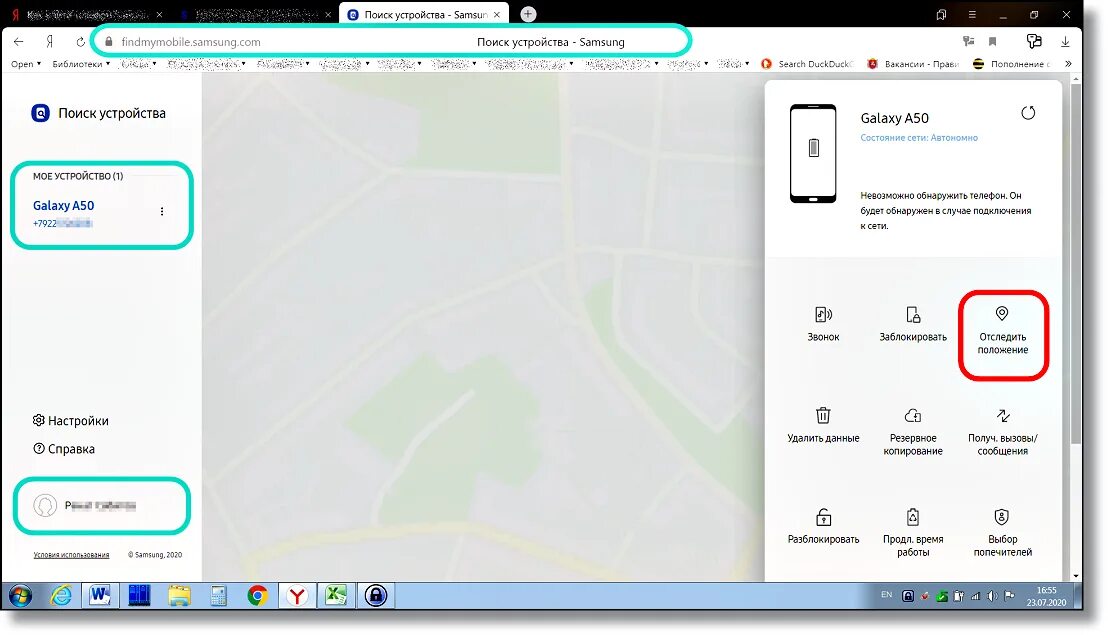Expand the Библиотеки bookmarks folder
1108x635 pixels.
tap(81, 64)
